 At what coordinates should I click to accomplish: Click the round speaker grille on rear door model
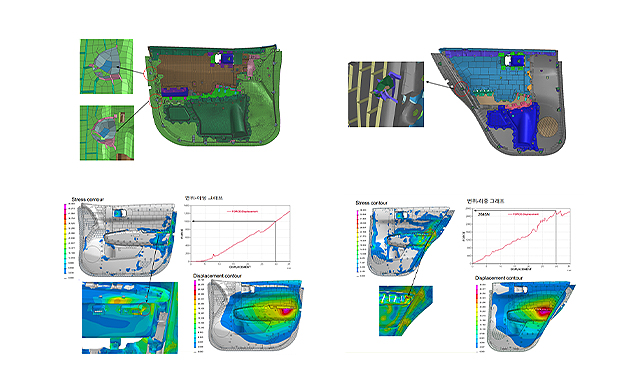tap(548, 127)
